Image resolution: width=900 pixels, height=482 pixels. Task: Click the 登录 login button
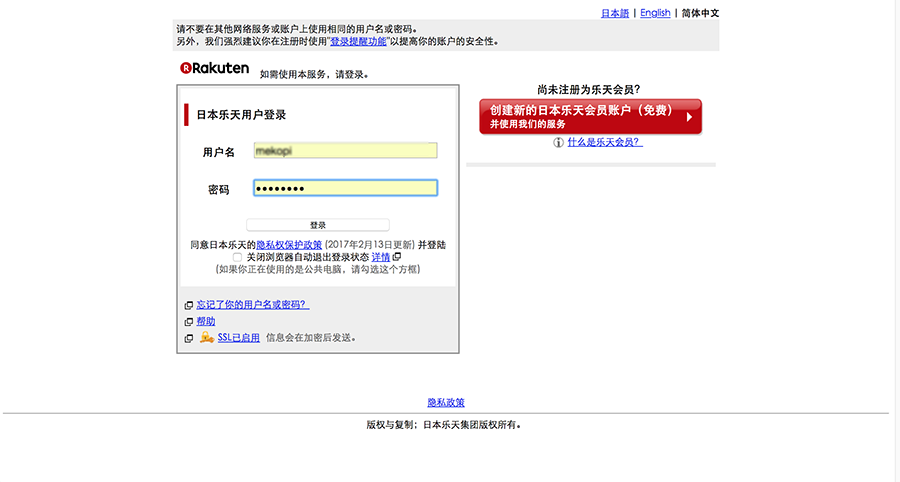click(318, 225)
